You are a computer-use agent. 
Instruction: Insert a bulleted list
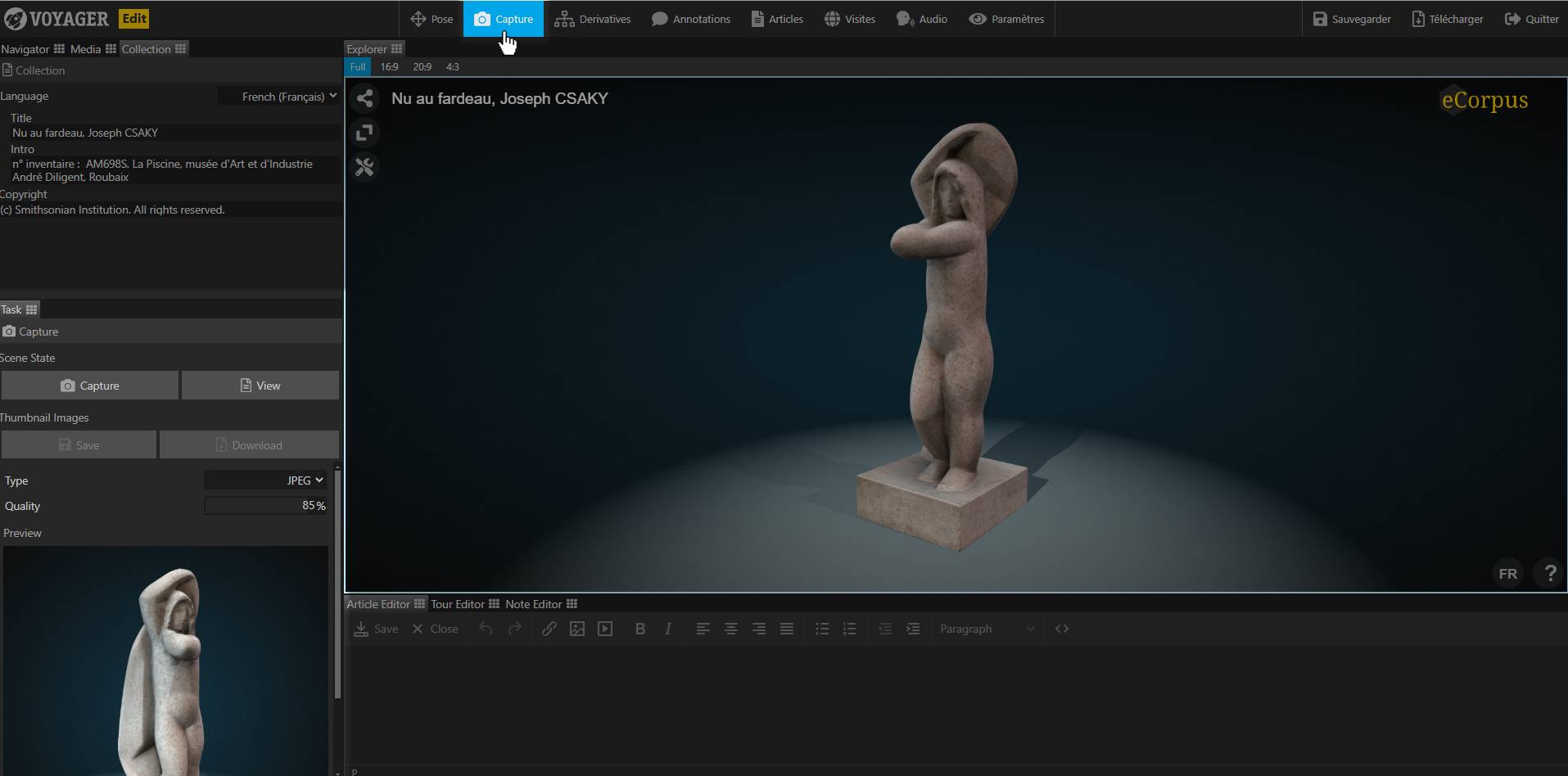pyautogui.click(x=822, y=629)
